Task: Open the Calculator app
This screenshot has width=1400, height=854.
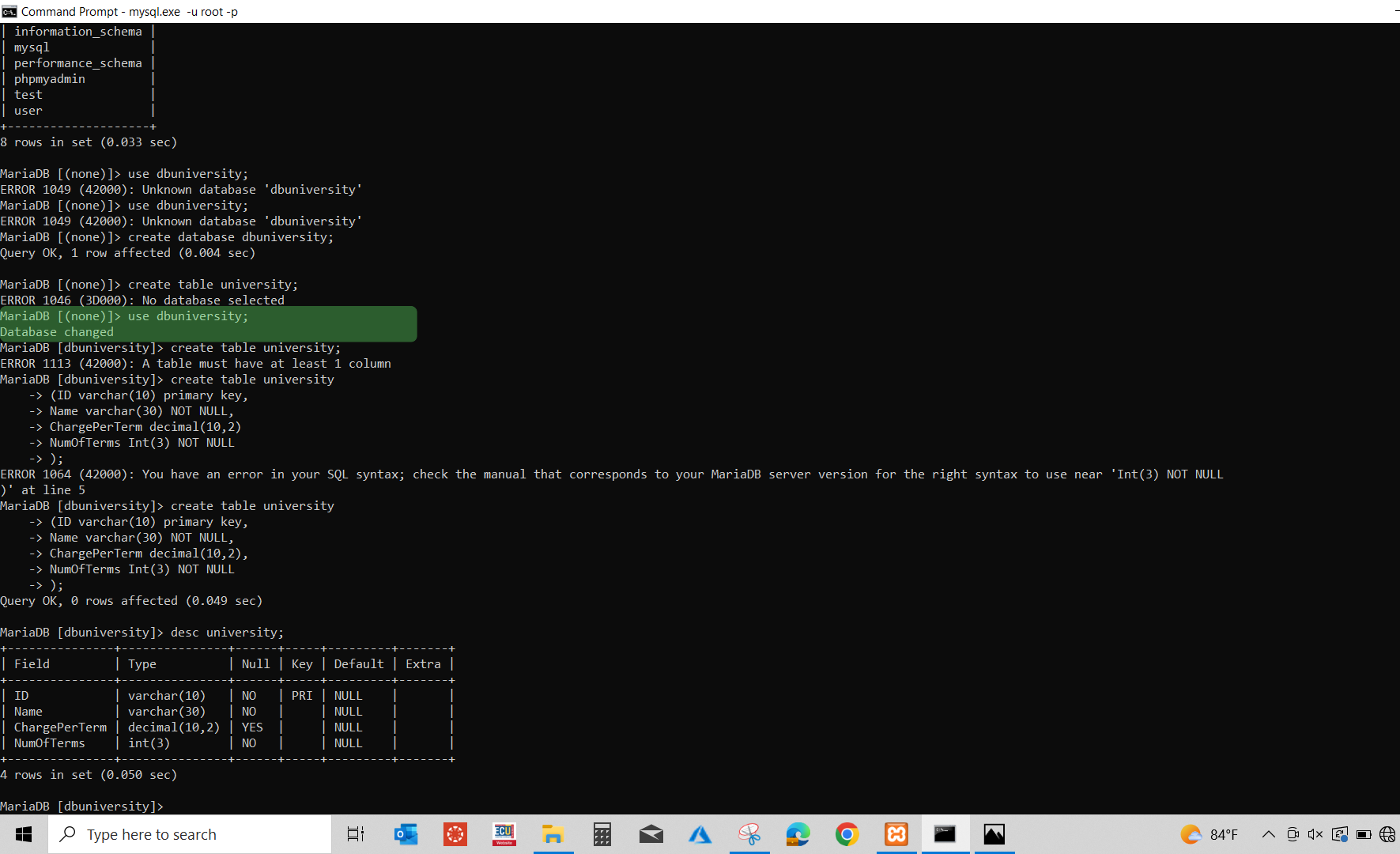Action: point(602,834)
